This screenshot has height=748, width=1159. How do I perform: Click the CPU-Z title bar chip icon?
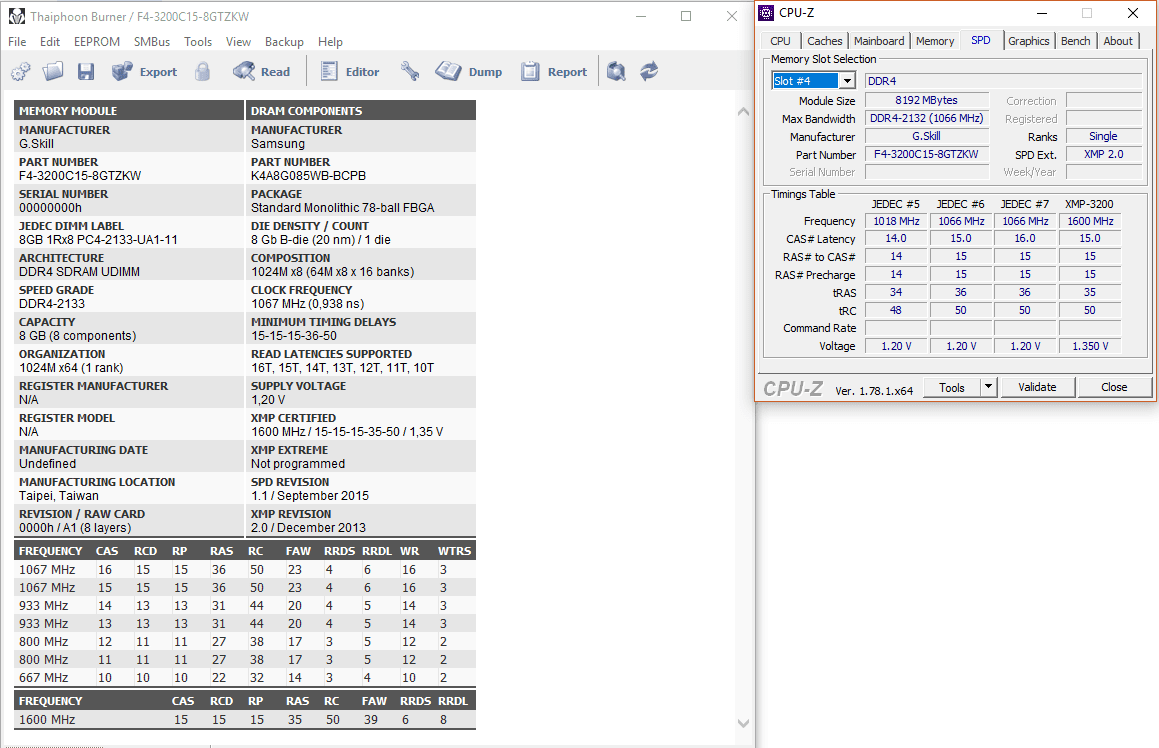coord(767,13)
